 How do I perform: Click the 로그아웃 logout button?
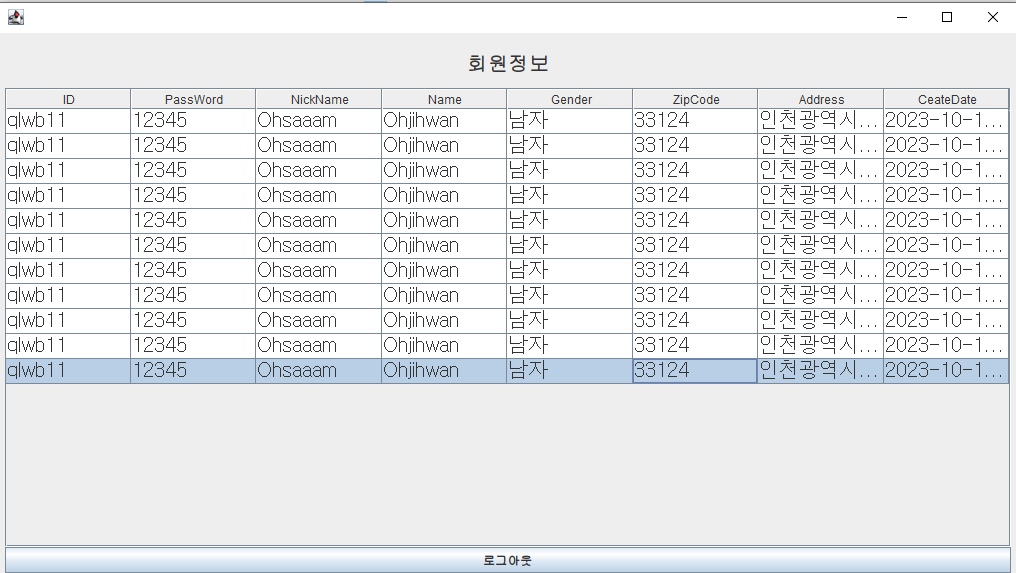[508, 560]
